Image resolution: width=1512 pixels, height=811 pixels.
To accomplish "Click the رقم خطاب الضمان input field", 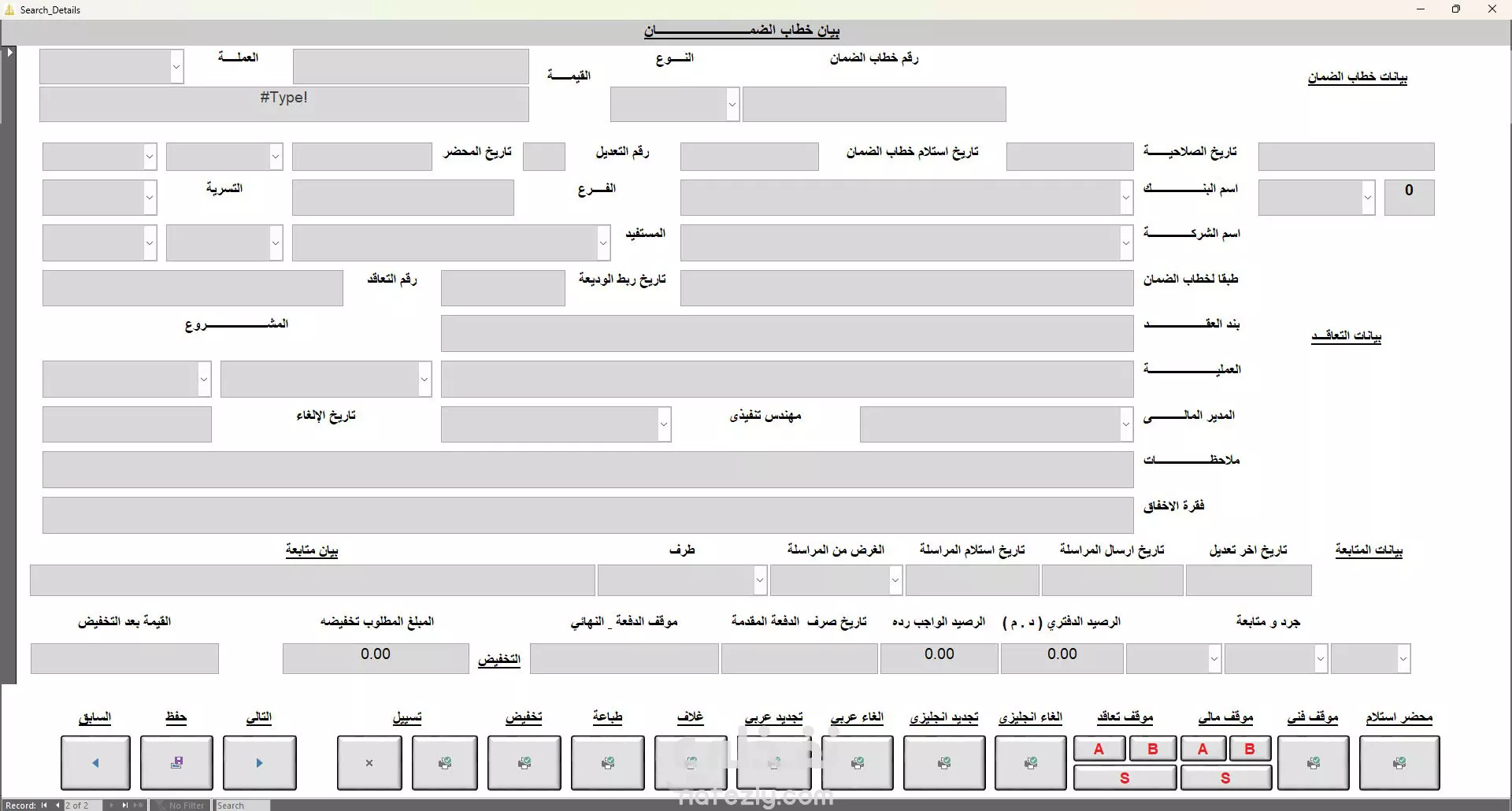I will pos(874,104).
